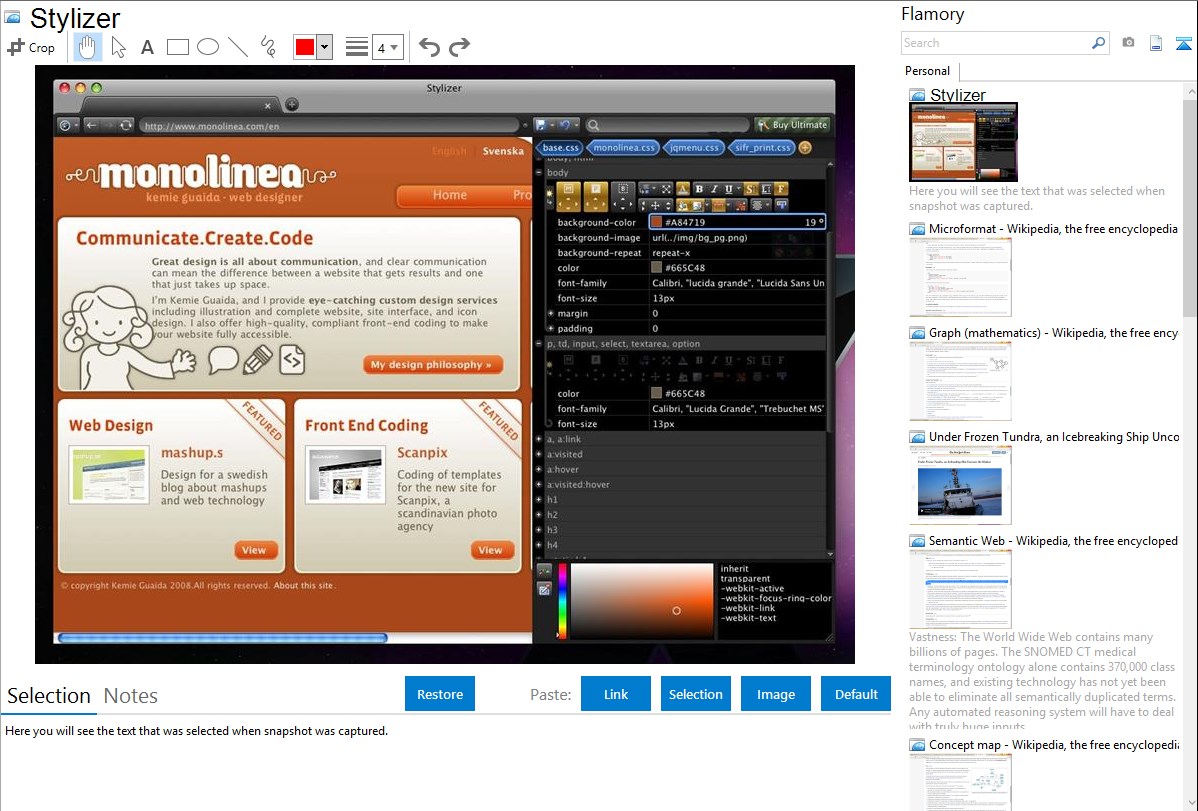Activate the hand pan tool
1198x811 pixels.
(87, 47)
